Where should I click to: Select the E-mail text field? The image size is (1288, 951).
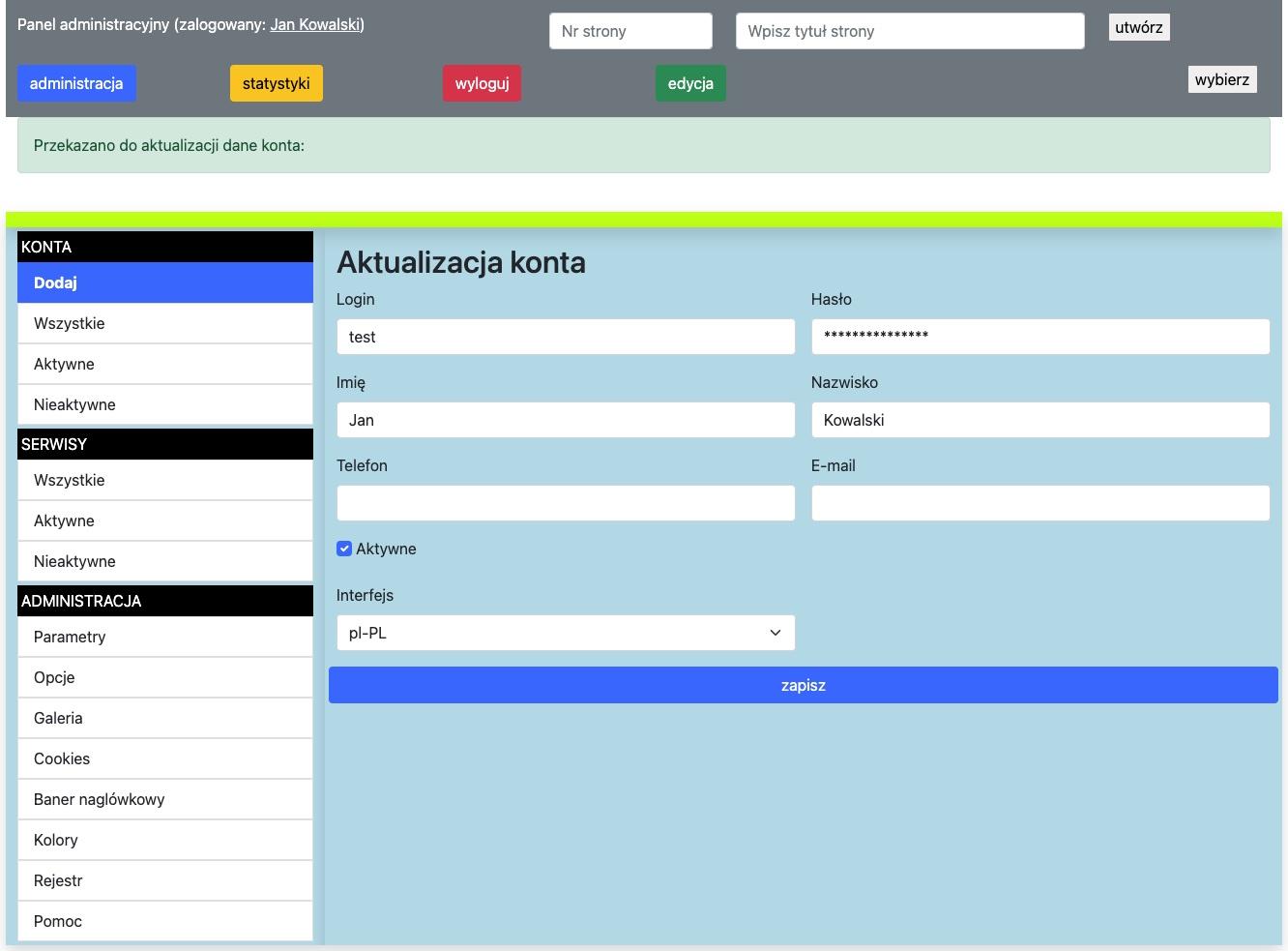click(x=1039, y=503)
